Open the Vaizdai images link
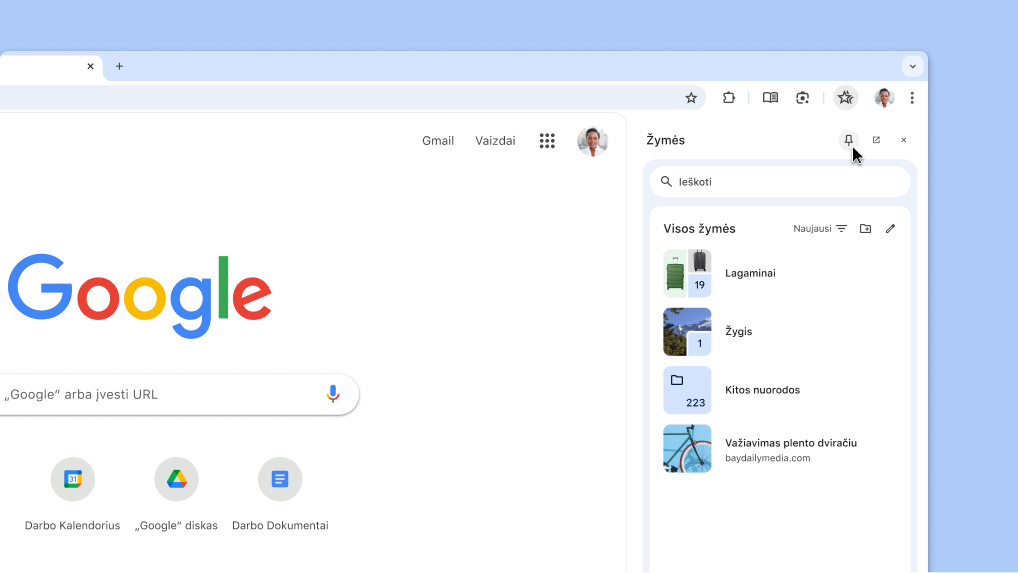This screenshot has height=573, width=1018. 495,141
